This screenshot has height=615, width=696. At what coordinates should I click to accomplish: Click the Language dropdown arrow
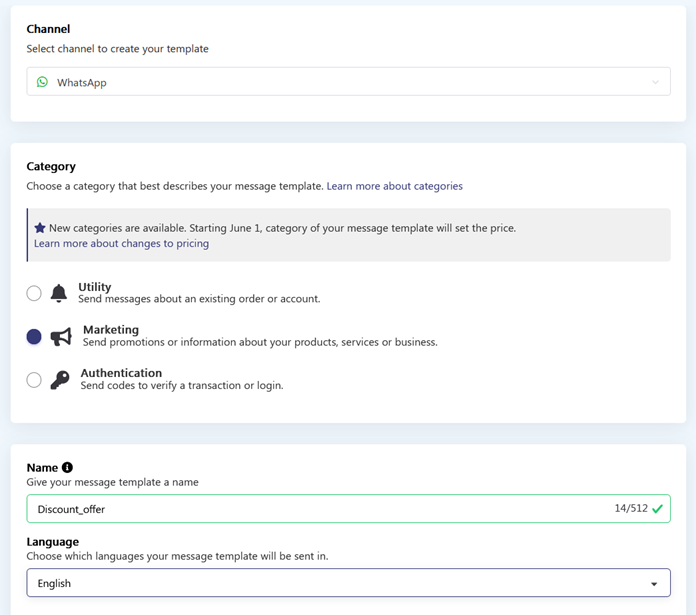654,584
